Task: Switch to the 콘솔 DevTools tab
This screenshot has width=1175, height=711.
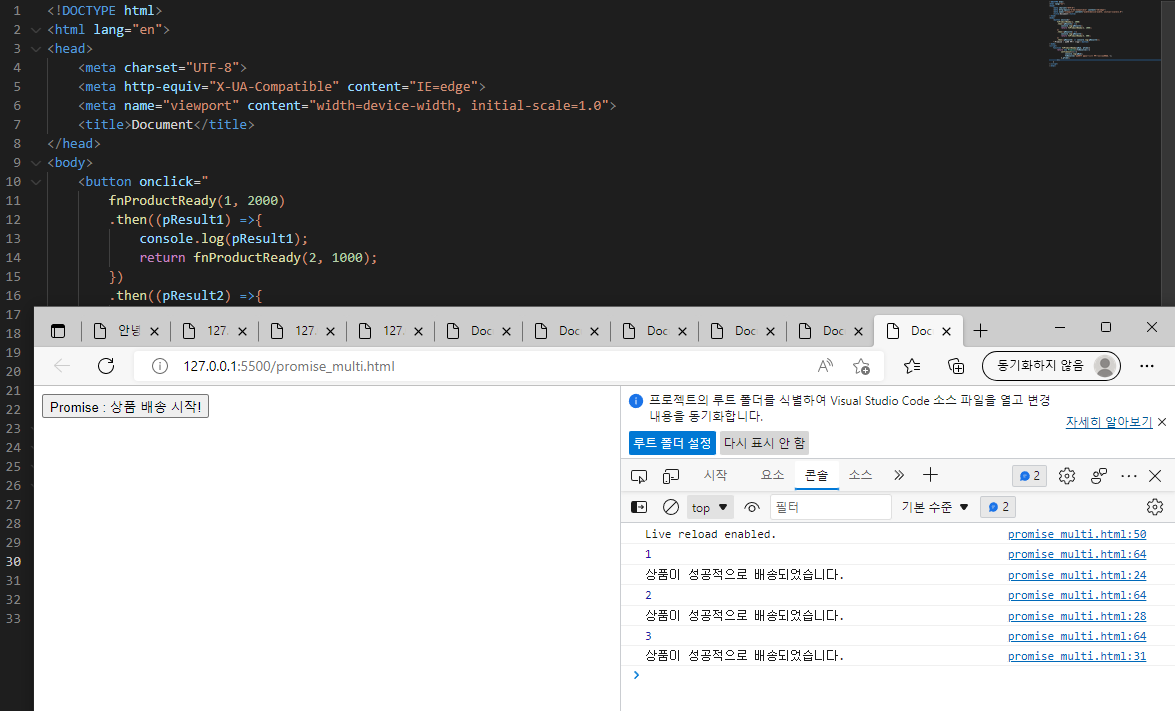Action: pos(816,475)
